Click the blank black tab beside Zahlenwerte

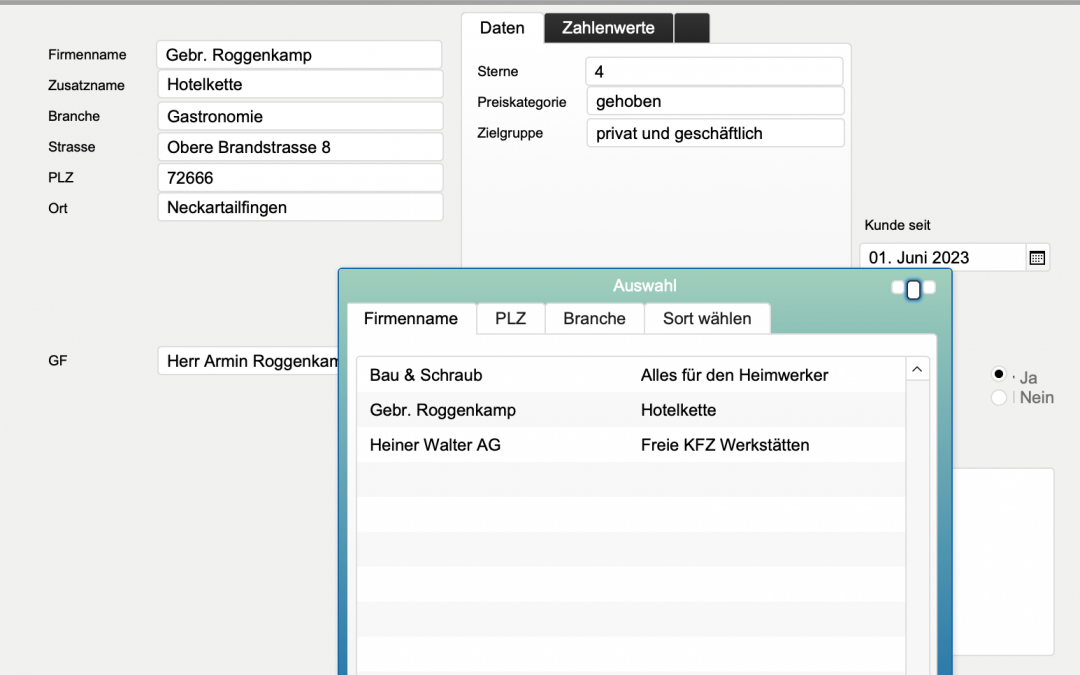click(692, 28)
